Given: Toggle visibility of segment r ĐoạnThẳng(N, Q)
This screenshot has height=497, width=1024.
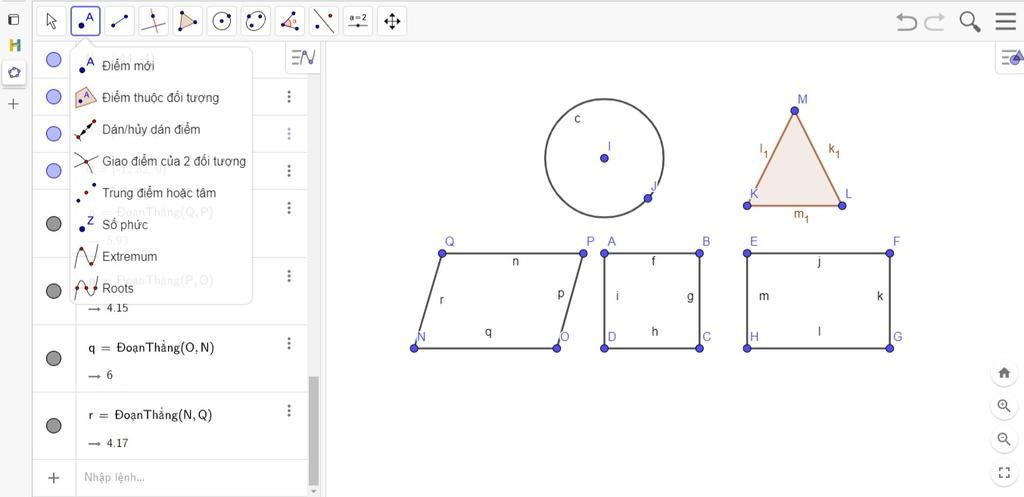Looking at the screenshot, I should pos(54,426).
